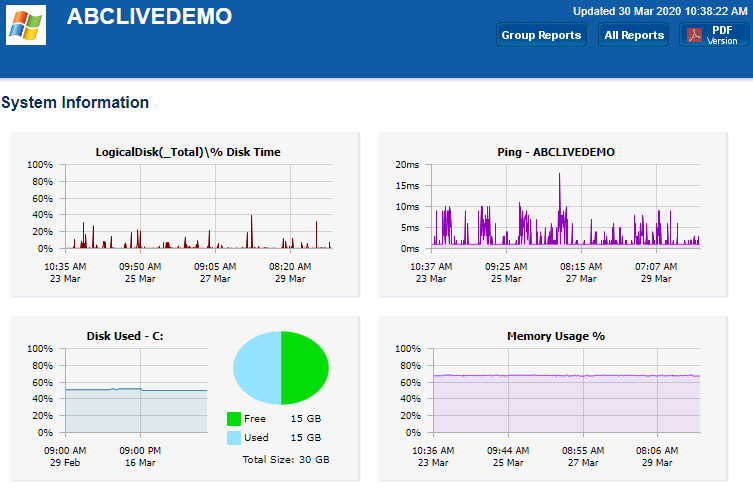This screenshot has height=490, width=753.
Task: Click the light blue Used legend swatch
Action: pos(234,438)
